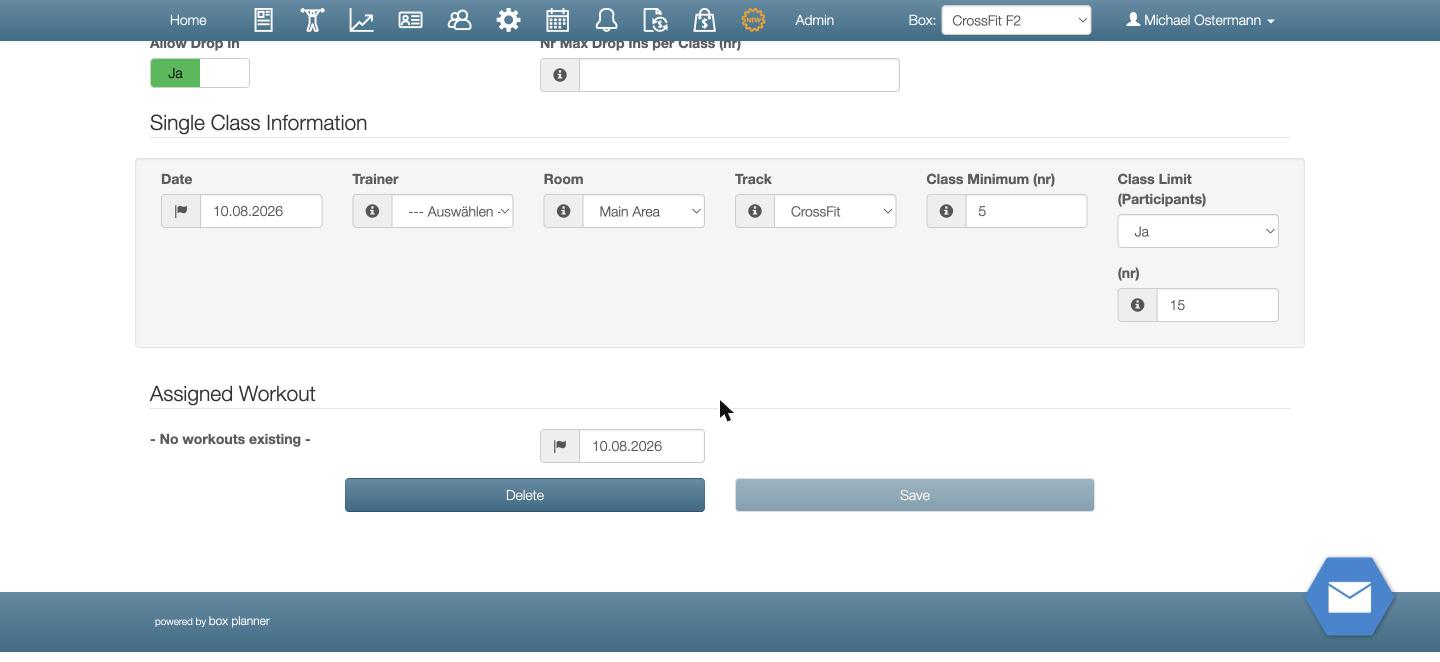Open the notifications bell icon
The width and height of the screenshot is (1440, 662).
tap(606, 20)
